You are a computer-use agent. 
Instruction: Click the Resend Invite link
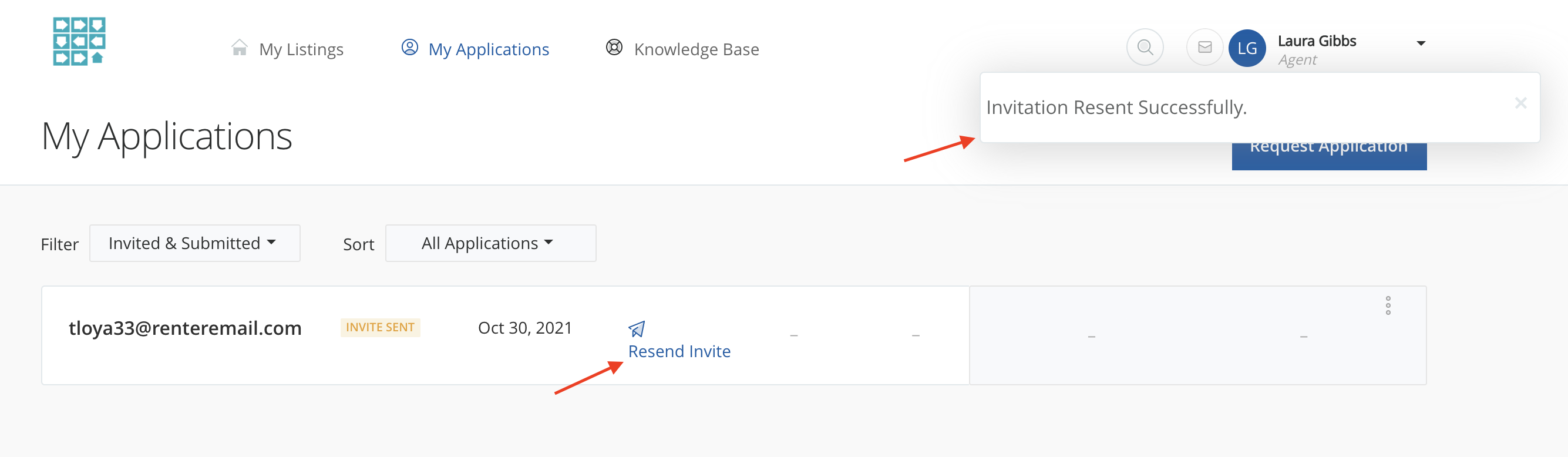[x=679, y=352]
